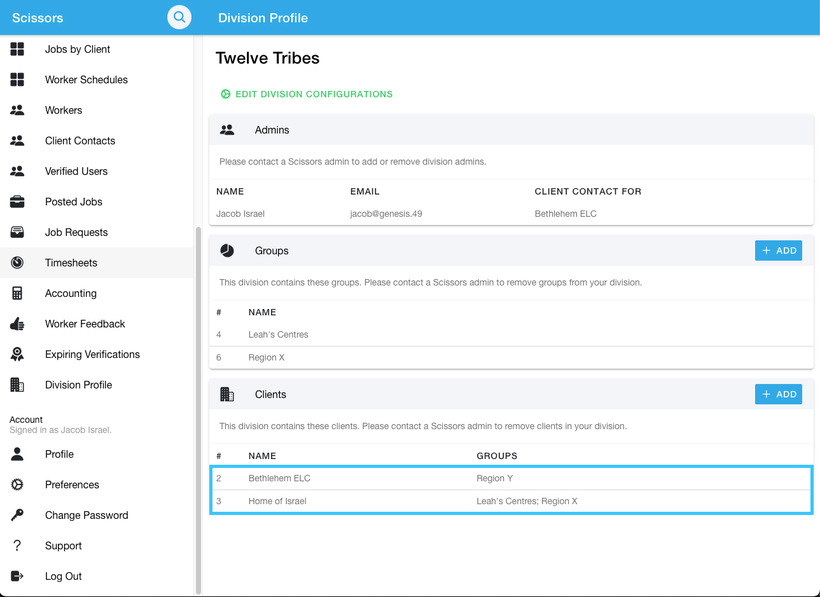
Task: Click the Support question mark icon
Action: [17, 545]
